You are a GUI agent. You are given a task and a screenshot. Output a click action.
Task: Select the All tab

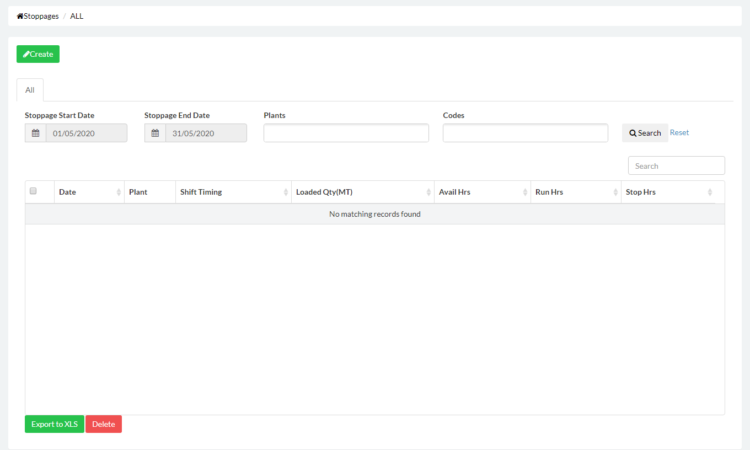[x=30, y=90]
